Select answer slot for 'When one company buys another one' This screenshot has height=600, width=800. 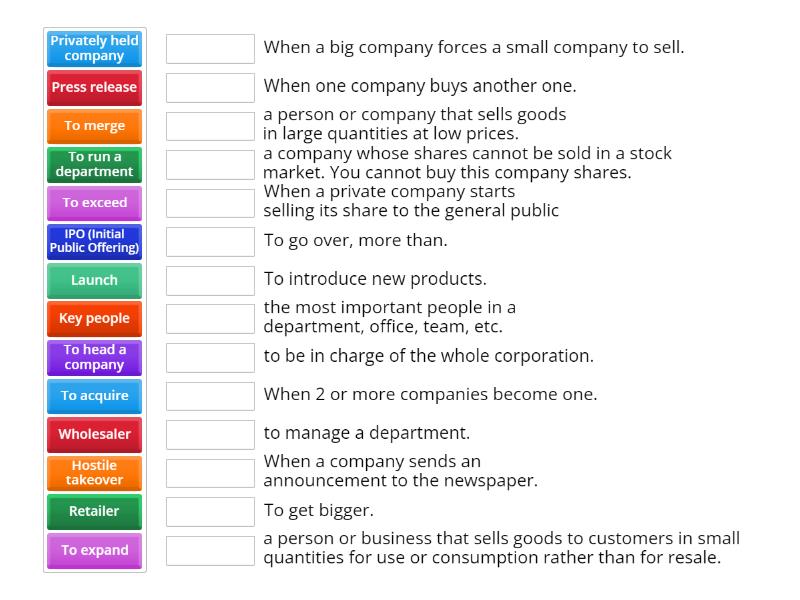(x=210, y=87)
